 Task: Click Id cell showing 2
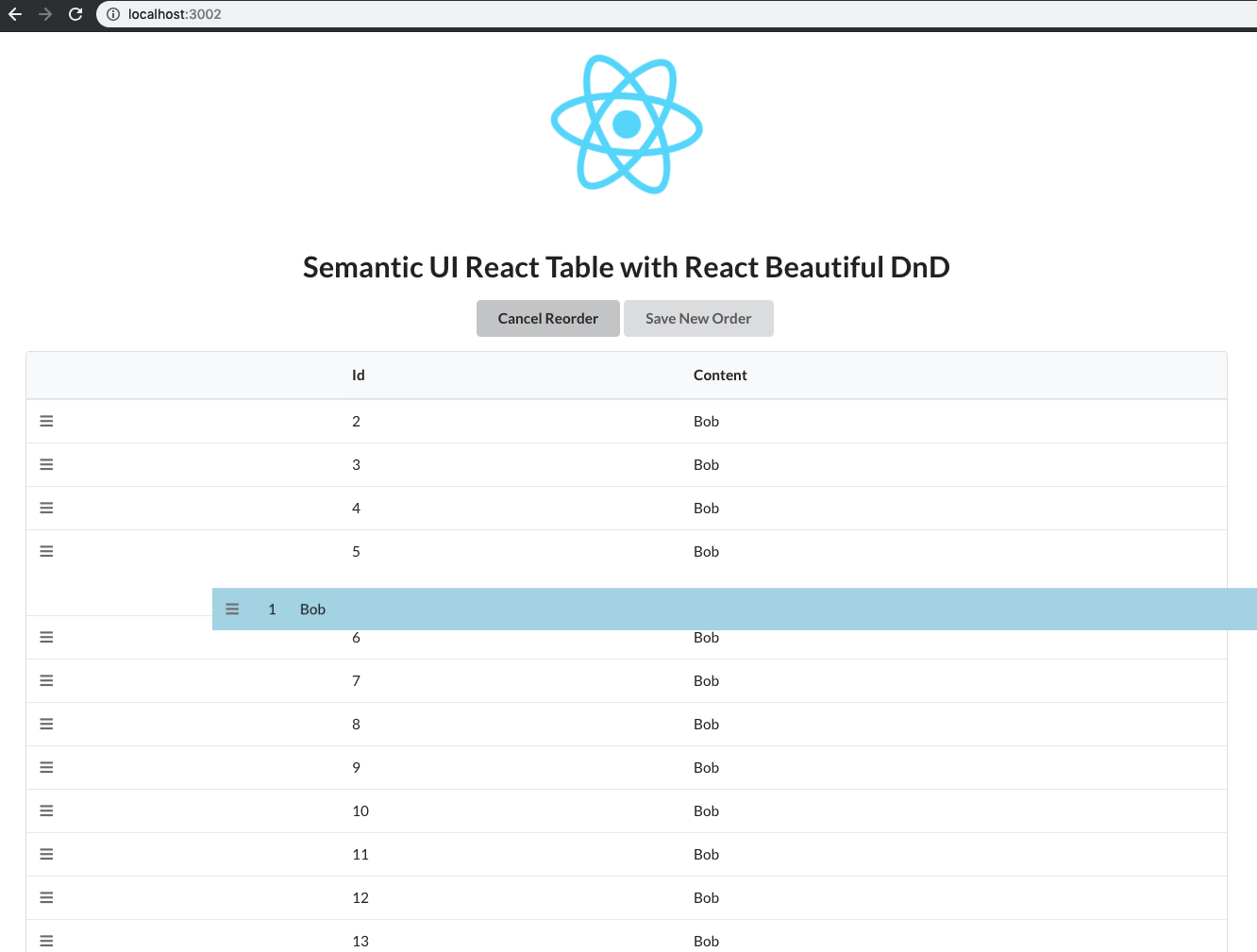pos(357,421)
